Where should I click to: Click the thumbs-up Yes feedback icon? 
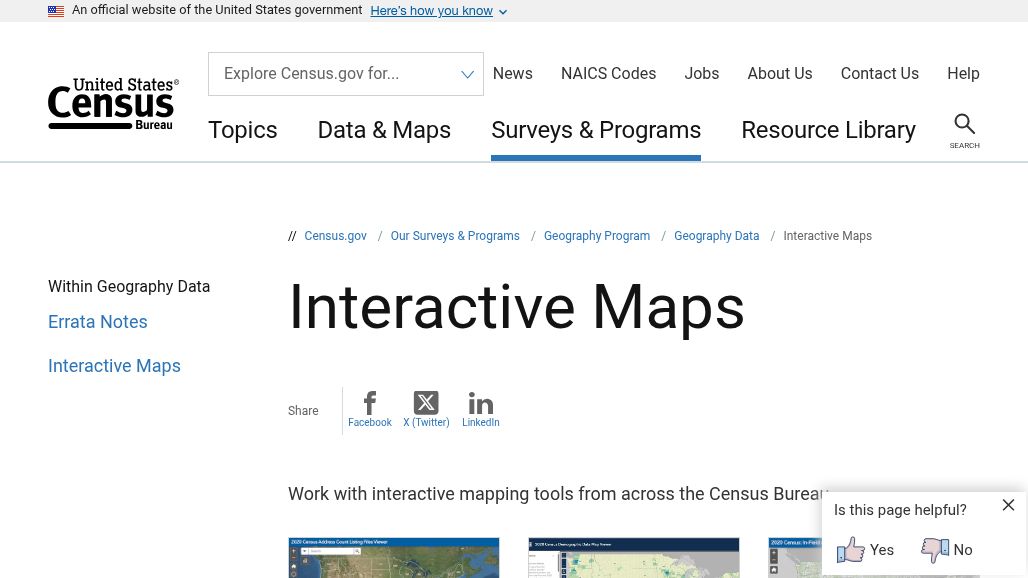pos(850,550)
